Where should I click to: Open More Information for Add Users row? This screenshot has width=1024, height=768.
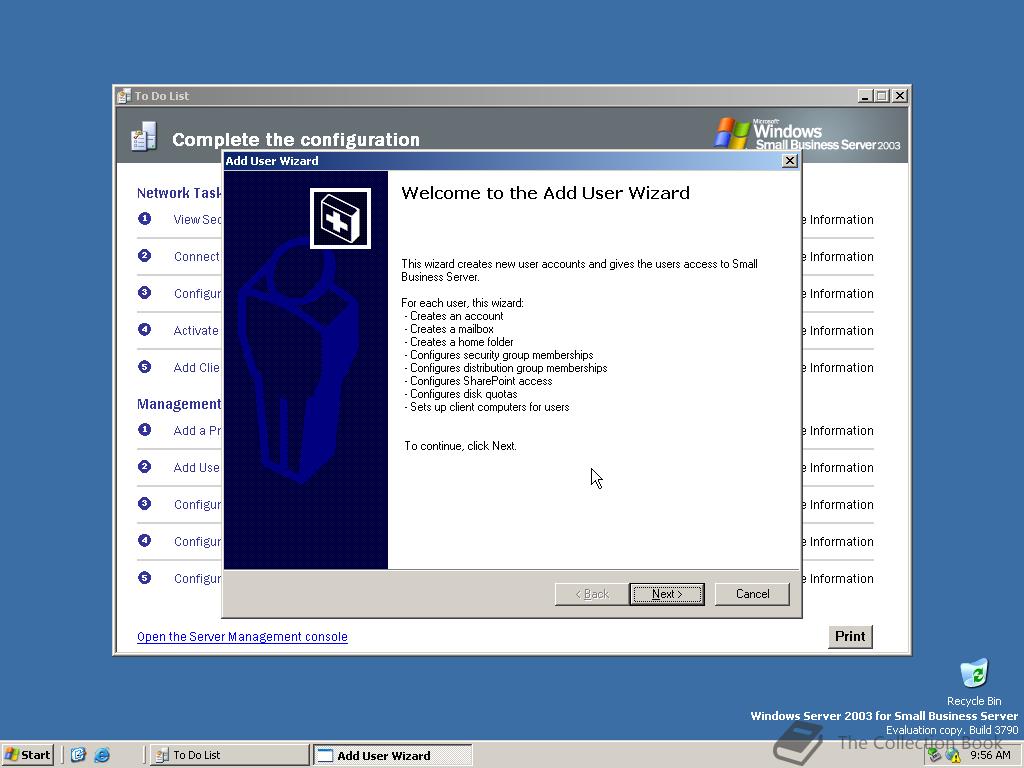point(839,468)
